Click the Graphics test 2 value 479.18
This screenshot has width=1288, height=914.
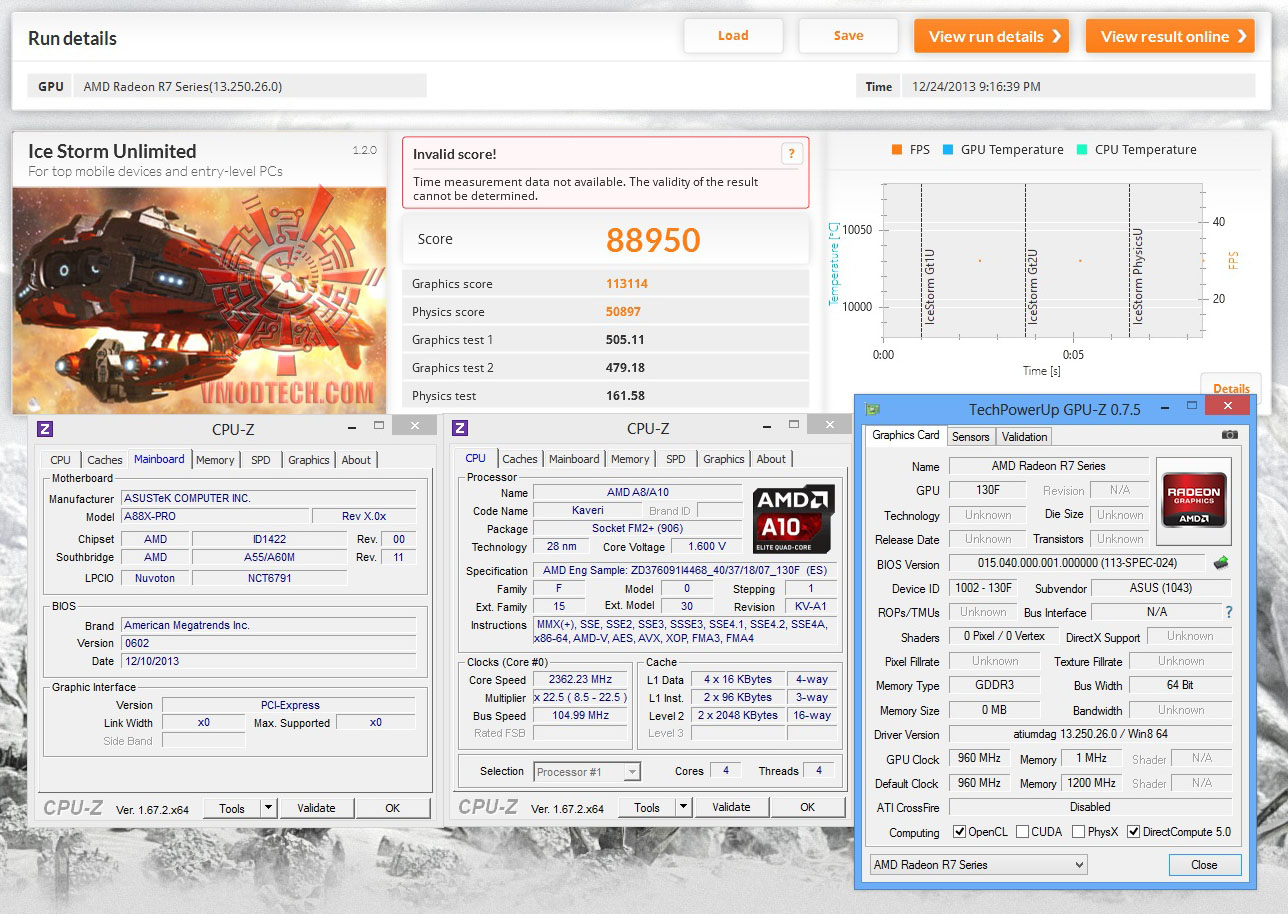[x=625, y=368]
